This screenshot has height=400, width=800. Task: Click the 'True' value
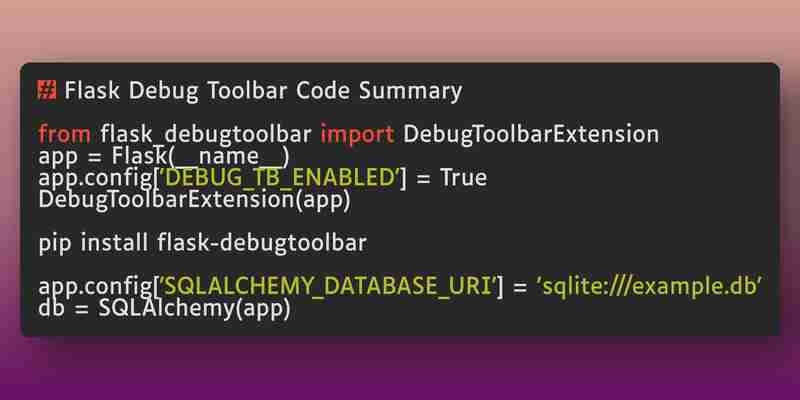pos(463,178)
